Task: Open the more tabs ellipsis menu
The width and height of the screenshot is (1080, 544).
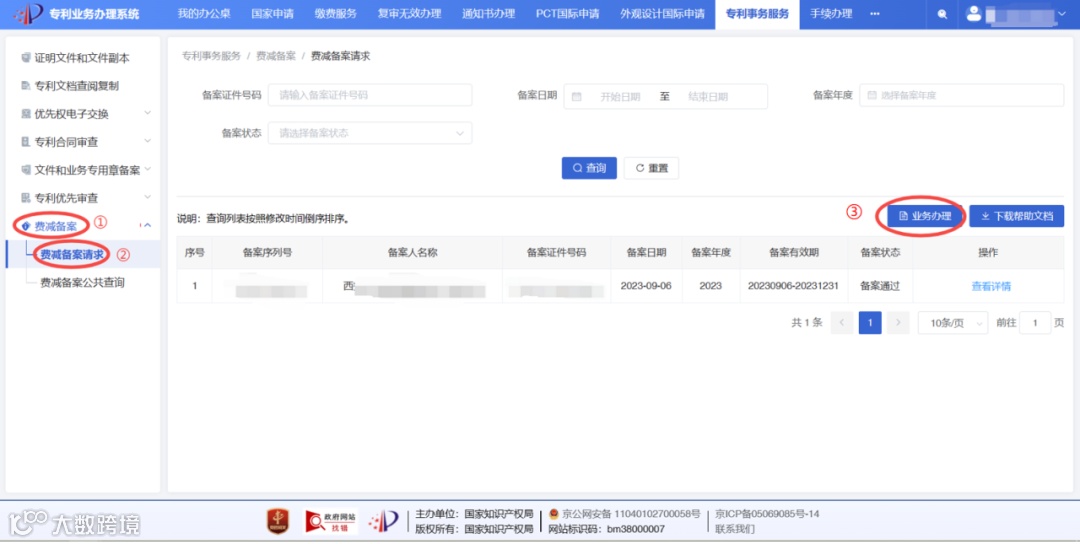Action: coord(875,14)
